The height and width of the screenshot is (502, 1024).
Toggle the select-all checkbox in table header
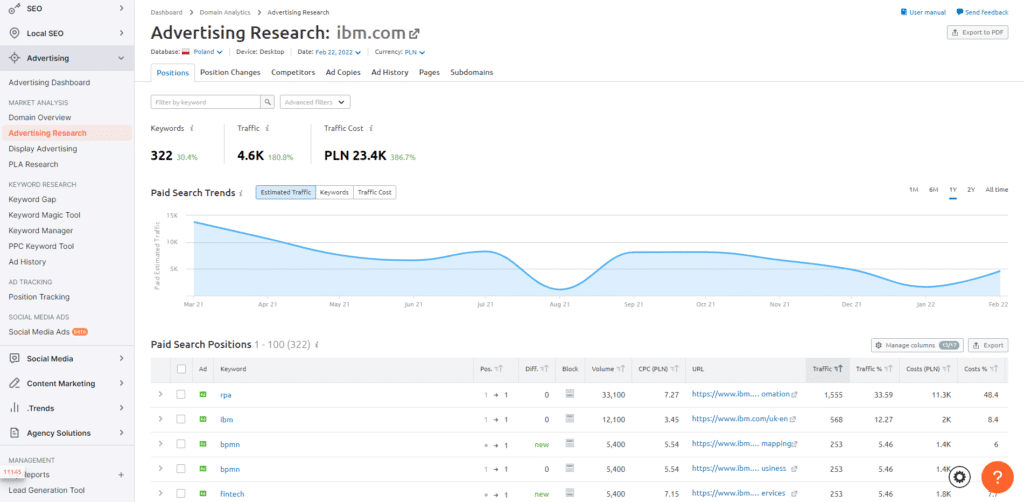182,369
